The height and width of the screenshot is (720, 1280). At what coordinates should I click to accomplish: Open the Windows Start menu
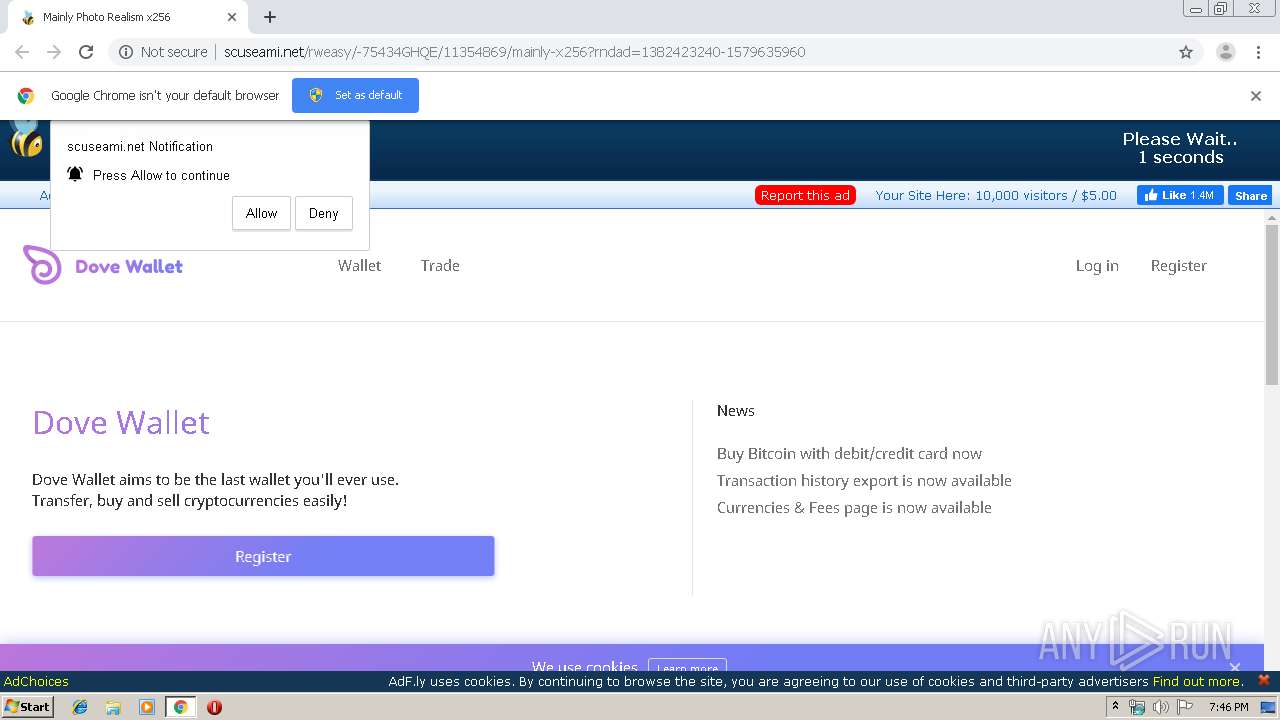(28, 706)
